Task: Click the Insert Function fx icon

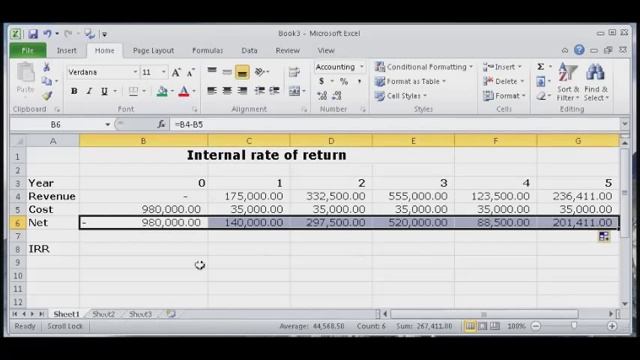Action: (x=161, y=124)
